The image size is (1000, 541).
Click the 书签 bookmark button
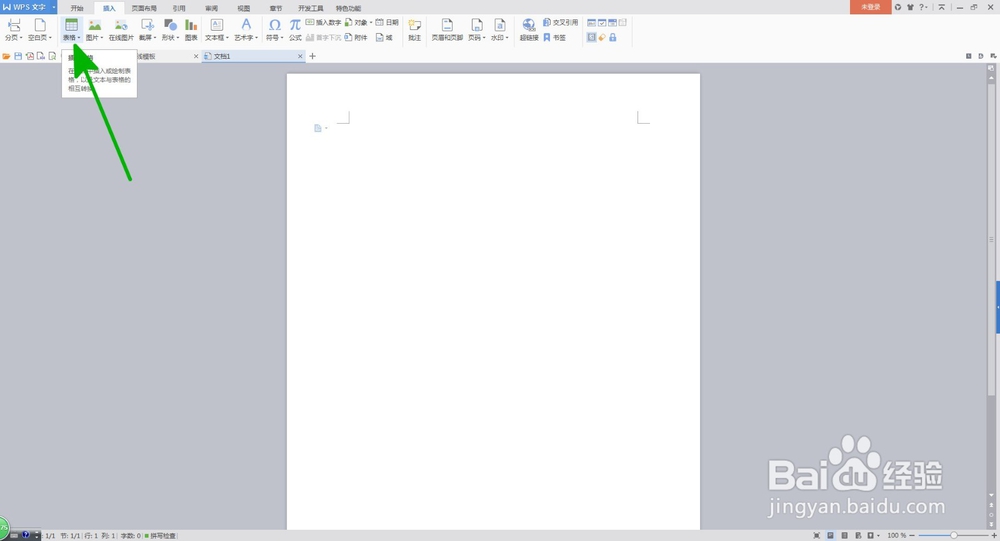pyautogui.click(x=555, y=38)
